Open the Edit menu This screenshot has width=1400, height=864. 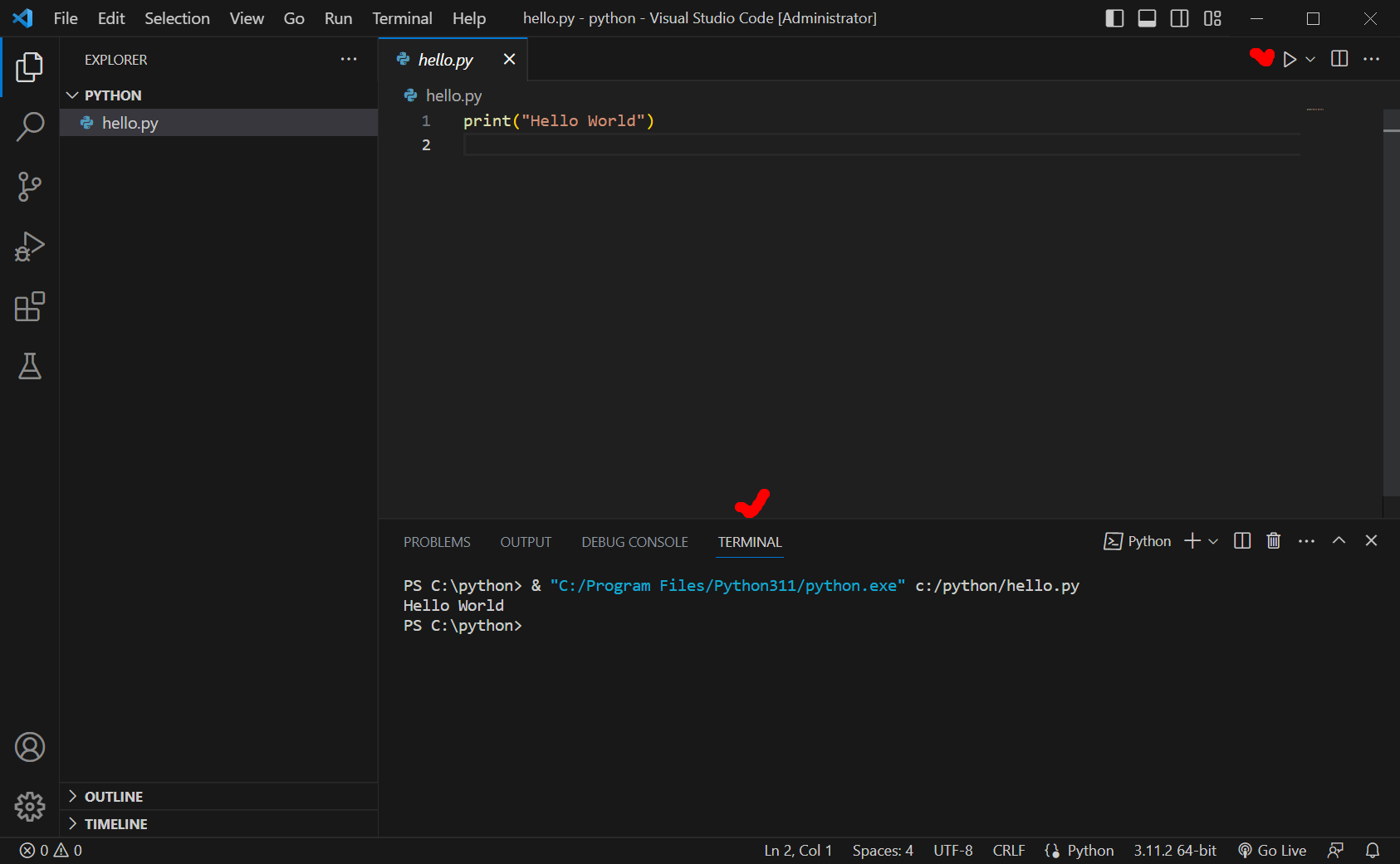point(111,18)
